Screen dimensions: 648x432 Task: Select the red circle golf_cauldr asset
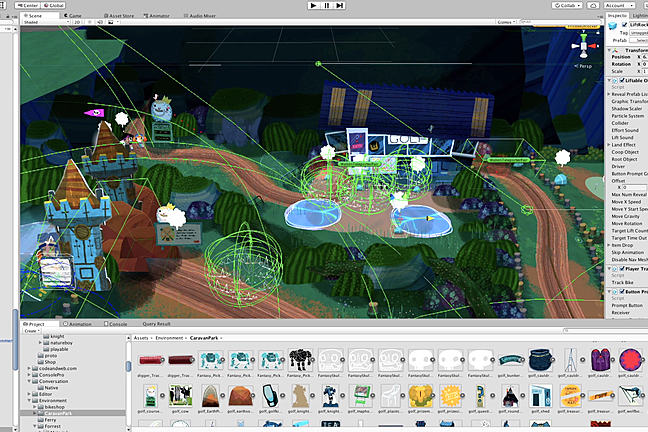[629, 360]
